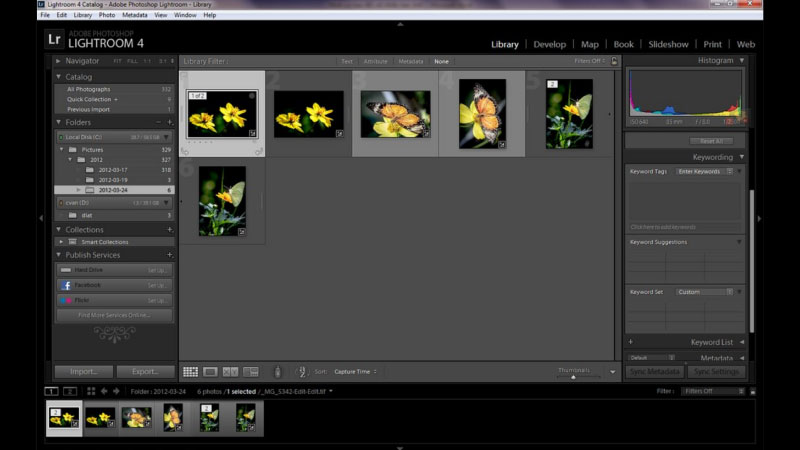
Task: Add a new collection with plus icon
Action: click(x=169, y=229)
